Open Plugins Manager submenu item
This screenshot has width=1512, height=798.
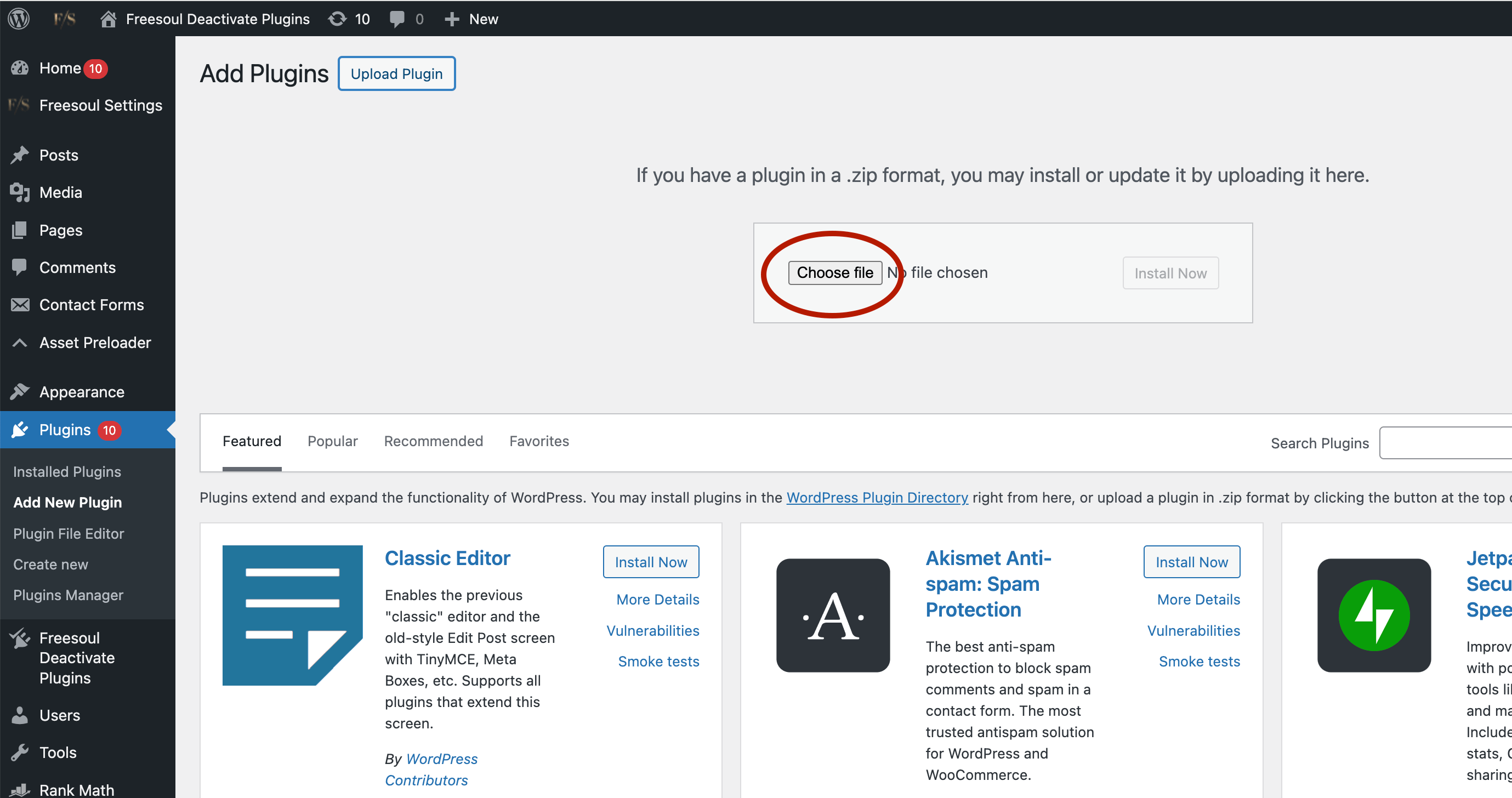[68, 595]
